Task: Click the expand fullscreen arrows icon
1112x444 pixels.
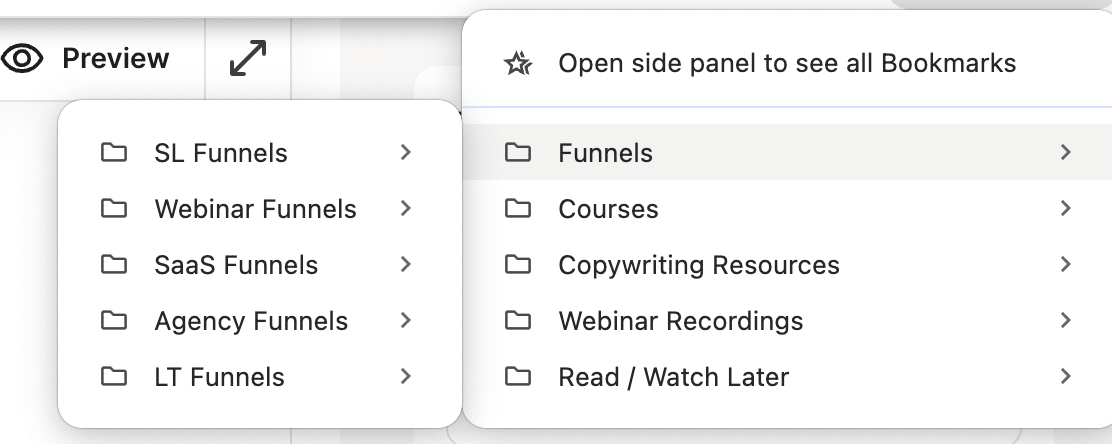Action: click(248, 59)
